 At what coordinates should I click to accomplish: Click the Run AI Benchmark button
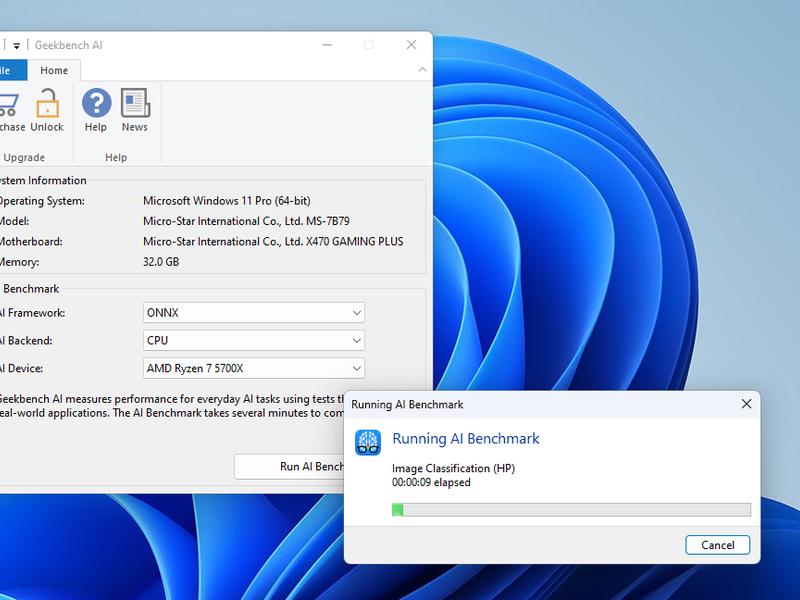click(289, 466)
